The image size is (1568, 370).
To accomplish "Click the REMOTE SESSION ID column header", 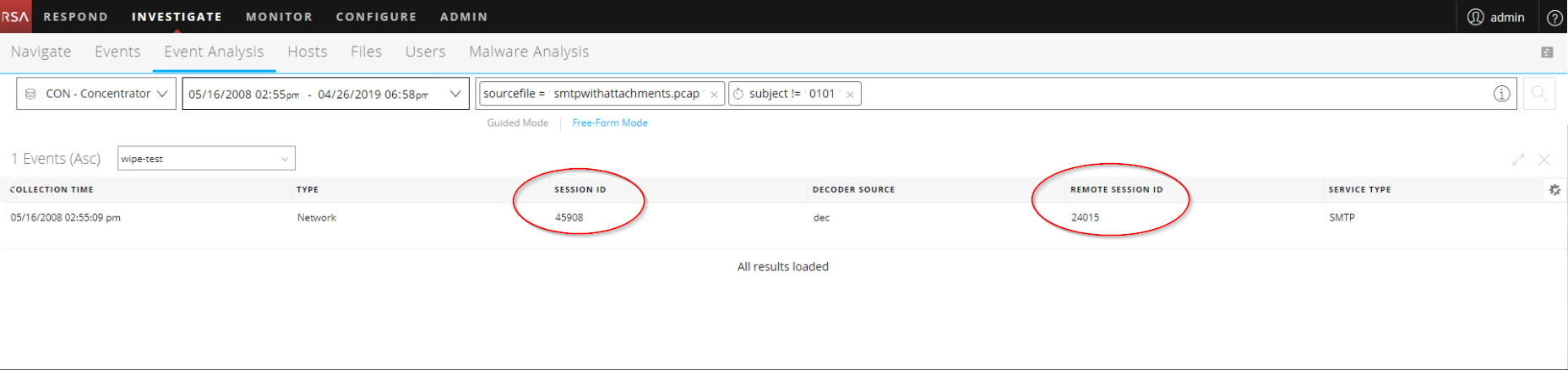I will [x=1116, y=190].
